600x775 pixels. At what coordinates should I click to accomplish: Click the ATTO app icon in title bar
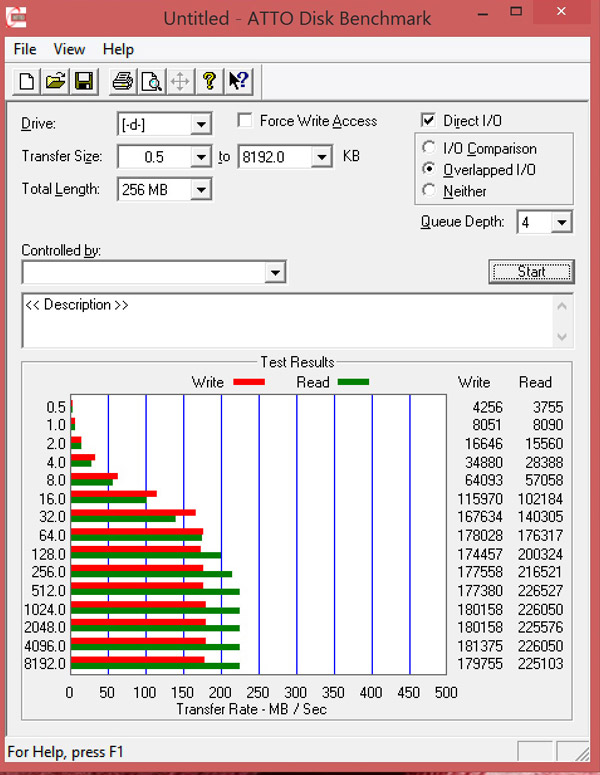[x=16, y=17]
